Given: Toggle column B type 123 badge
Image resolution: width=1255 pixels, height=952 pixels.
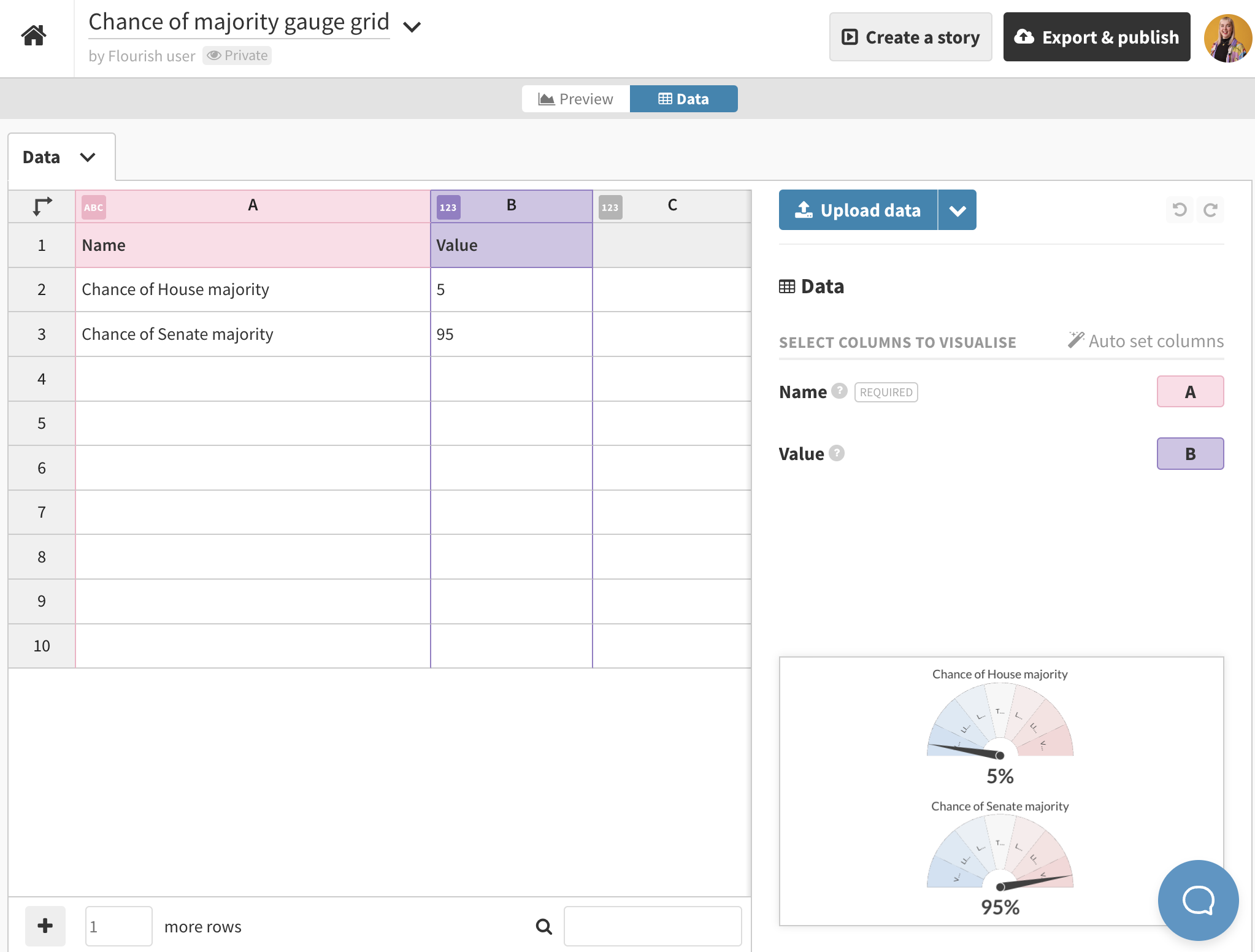Looking at the screenshot, I should [x=448, y=207].
